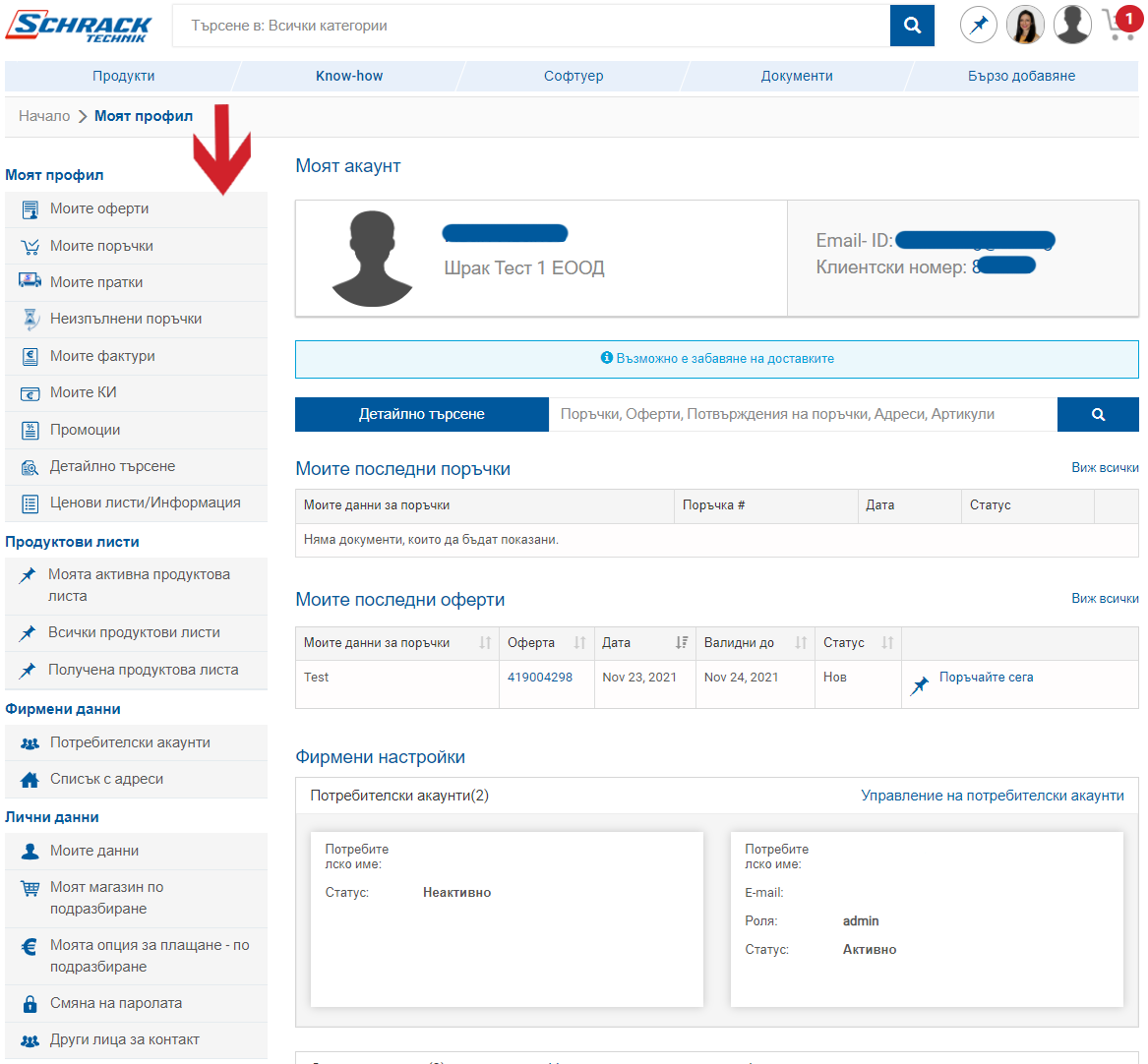Open the user profile silhouette icon in header
This screenshot has width=1148, height=1064.
(x=1072, y=25)
